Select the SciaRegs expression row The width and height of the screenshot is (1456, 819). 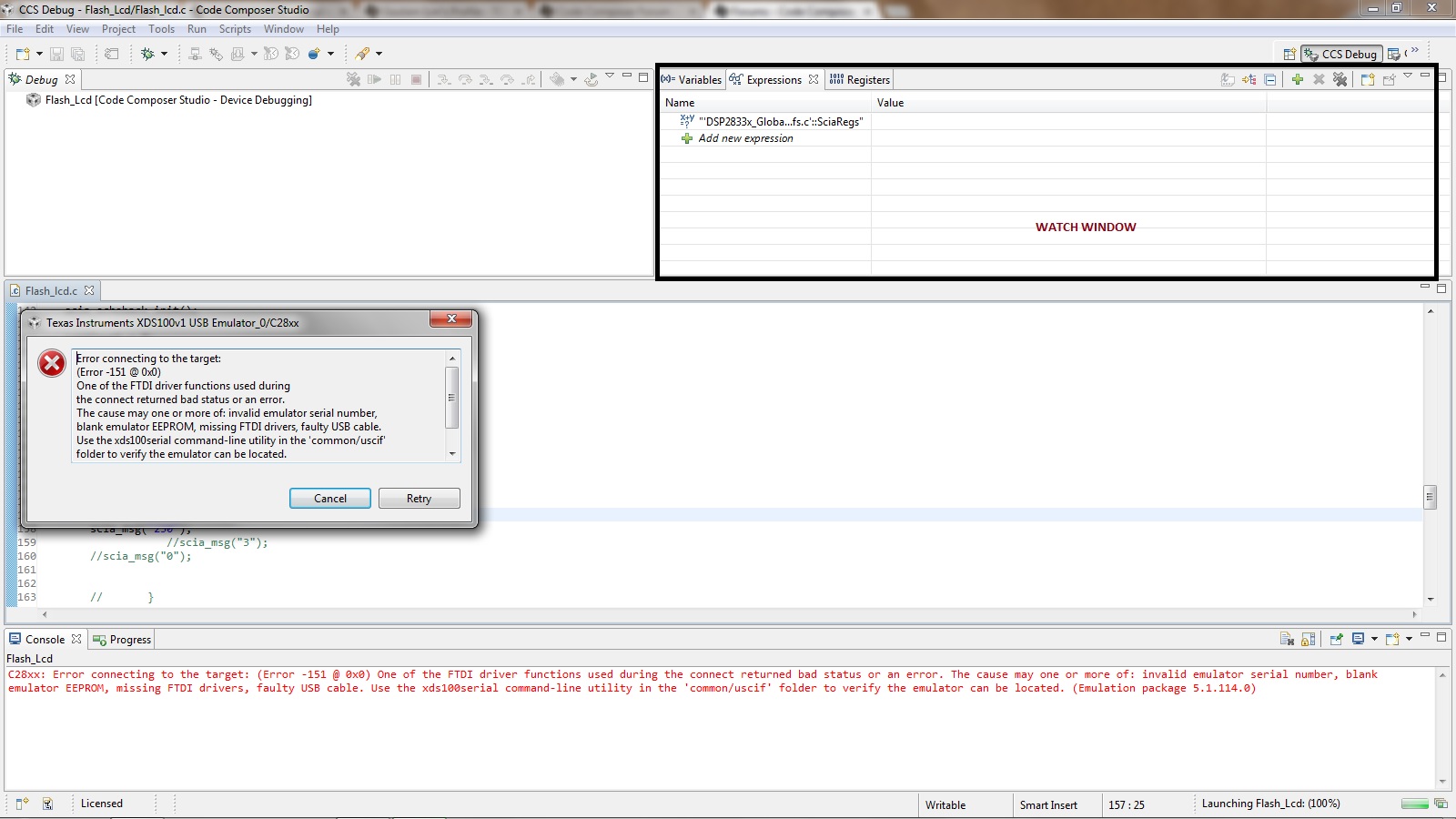click(x=780, y=121)
